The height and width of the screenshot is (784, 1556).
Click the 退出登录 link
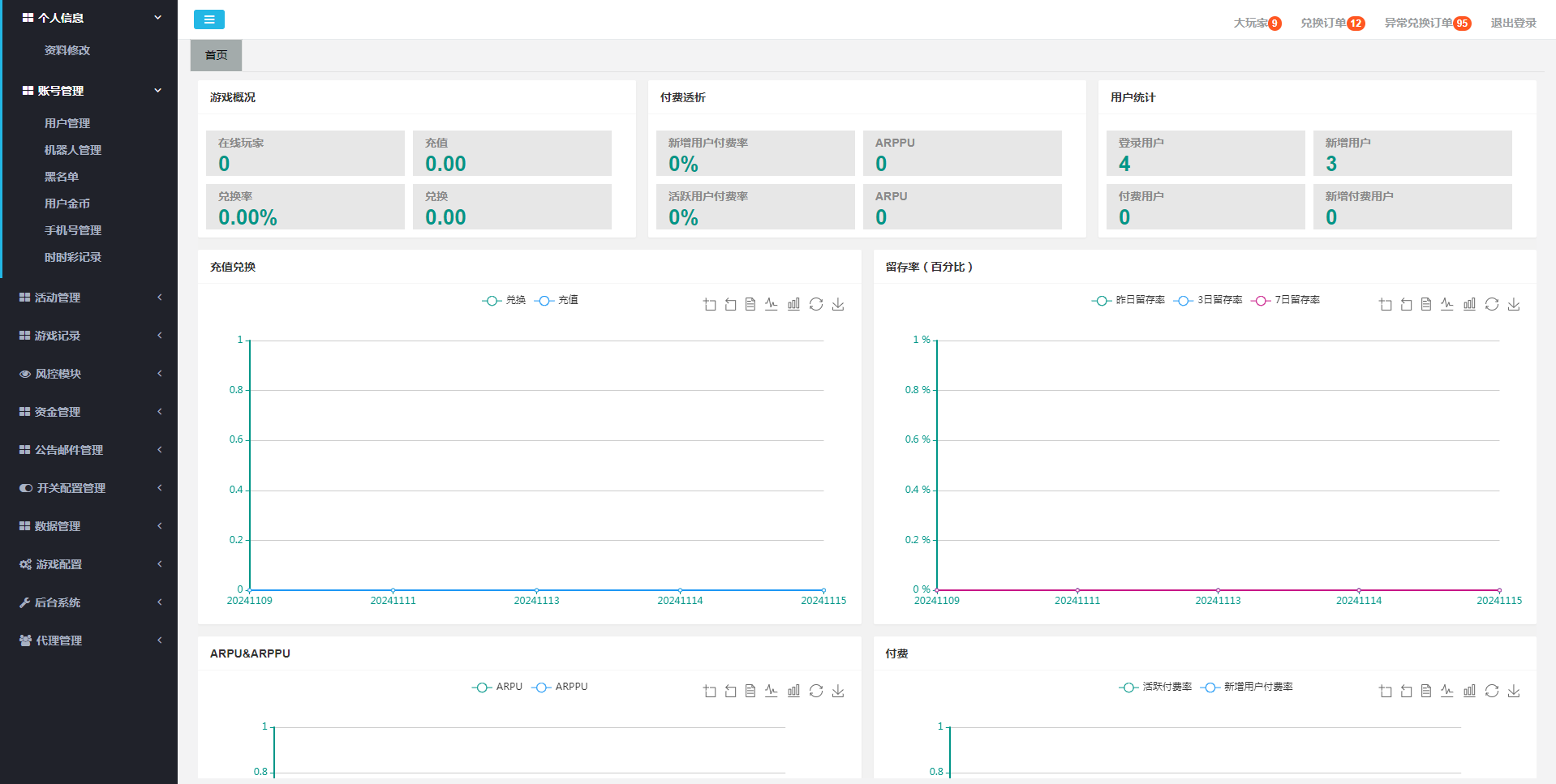click(x=1513, y=23)
